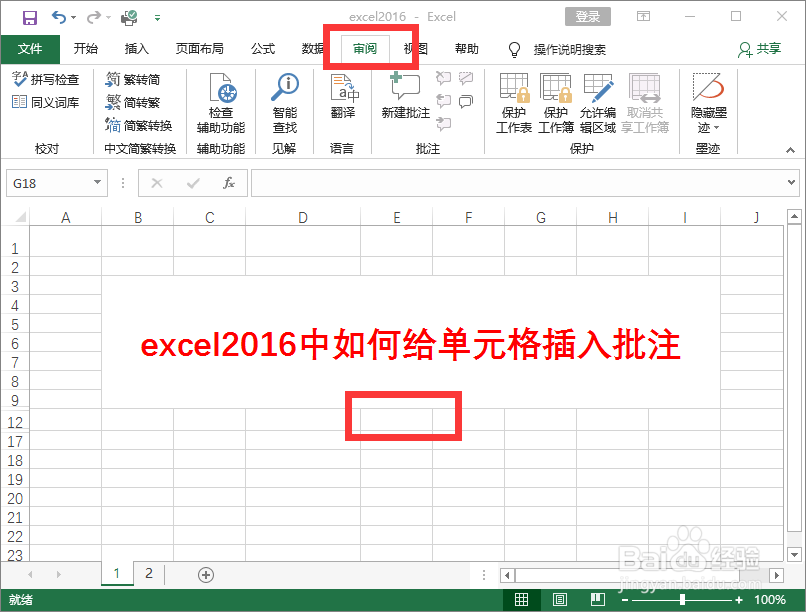Click the print preview icon in quick access toolbar

(x=129, y=18)
